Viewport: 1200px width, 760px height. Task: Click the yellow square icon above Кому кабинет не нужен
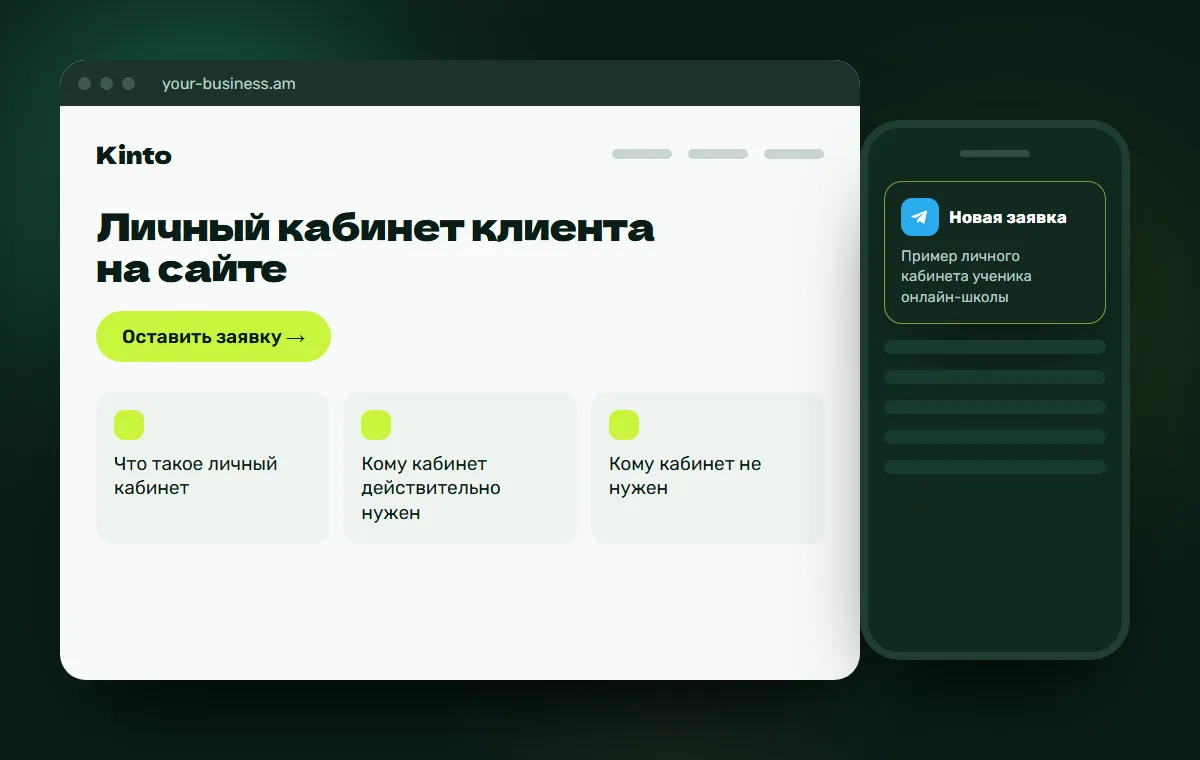624,425
